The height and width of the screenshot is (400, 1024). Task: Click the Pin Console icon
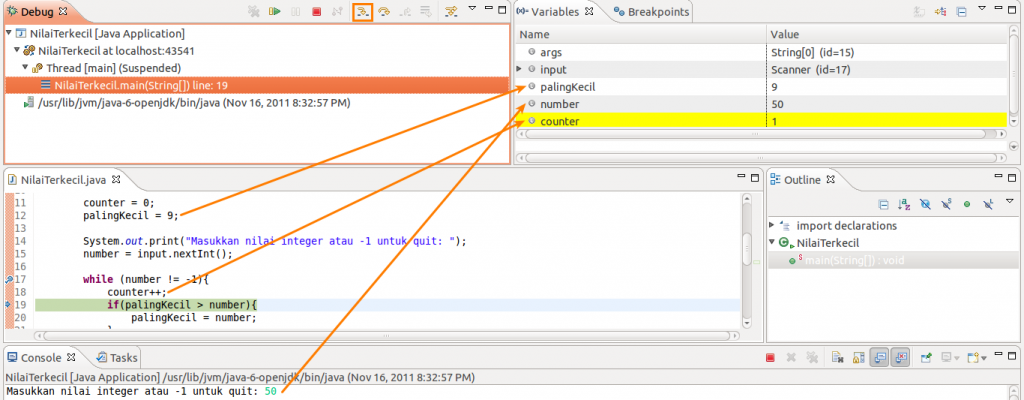tap(925, 358)
